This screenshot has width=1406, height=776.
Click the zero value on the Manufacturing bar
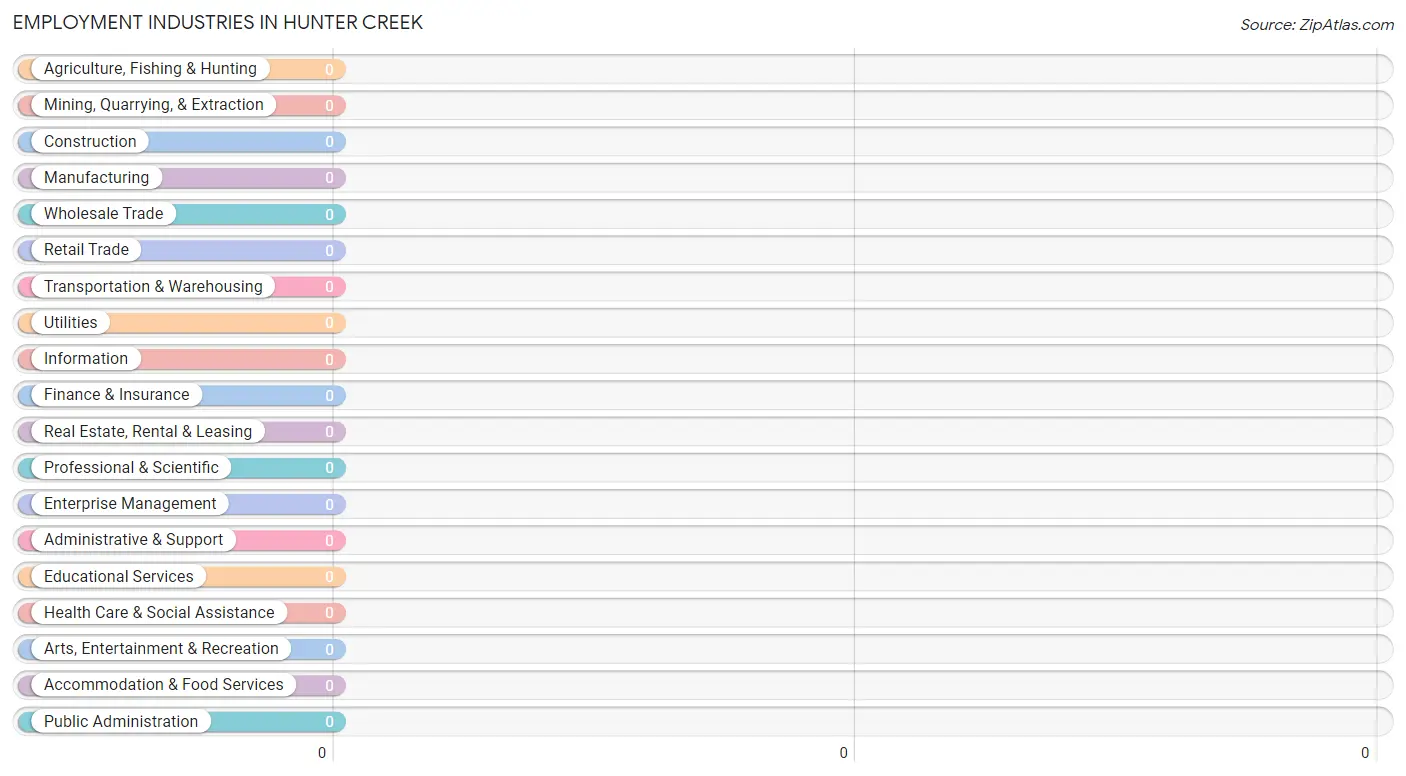coord(330,178)
